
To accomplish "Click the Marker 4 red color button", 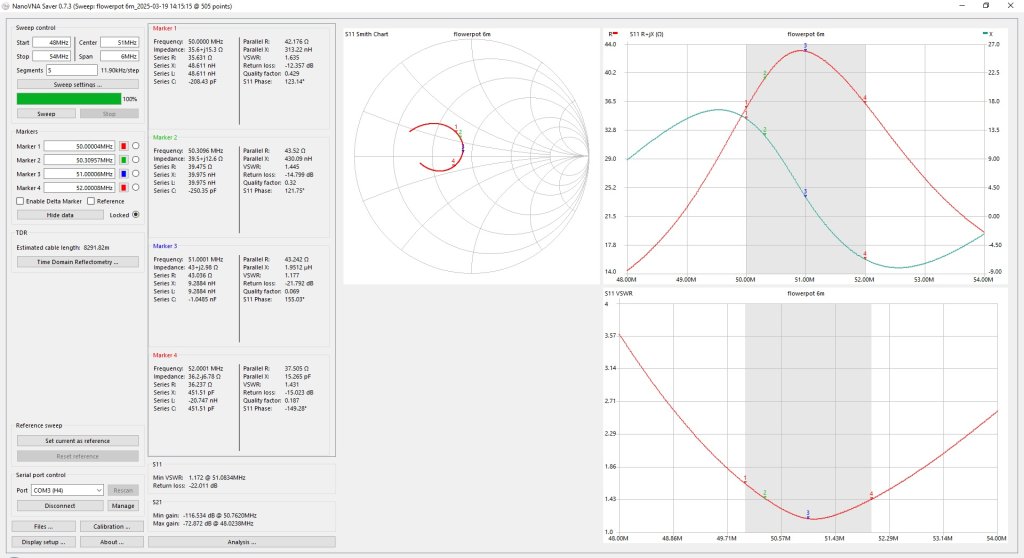I will pos(123,188).
